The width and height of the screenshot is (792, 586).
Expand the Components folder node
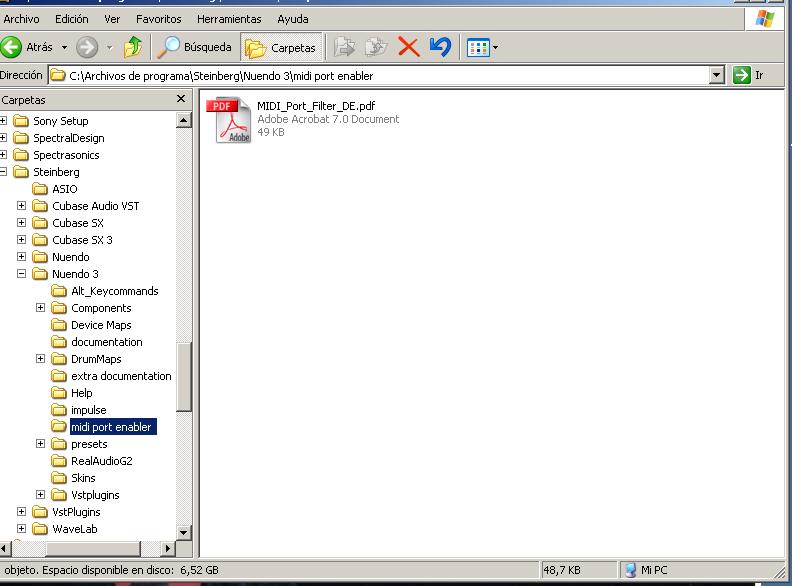pyautogui.click(x=40, y=308)
